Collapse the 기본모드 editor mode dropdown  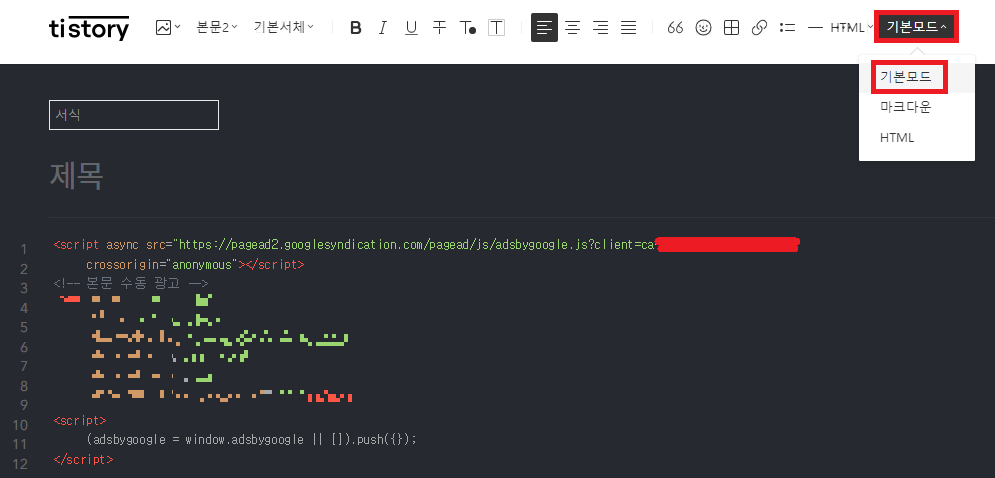(x=916, y=27)
